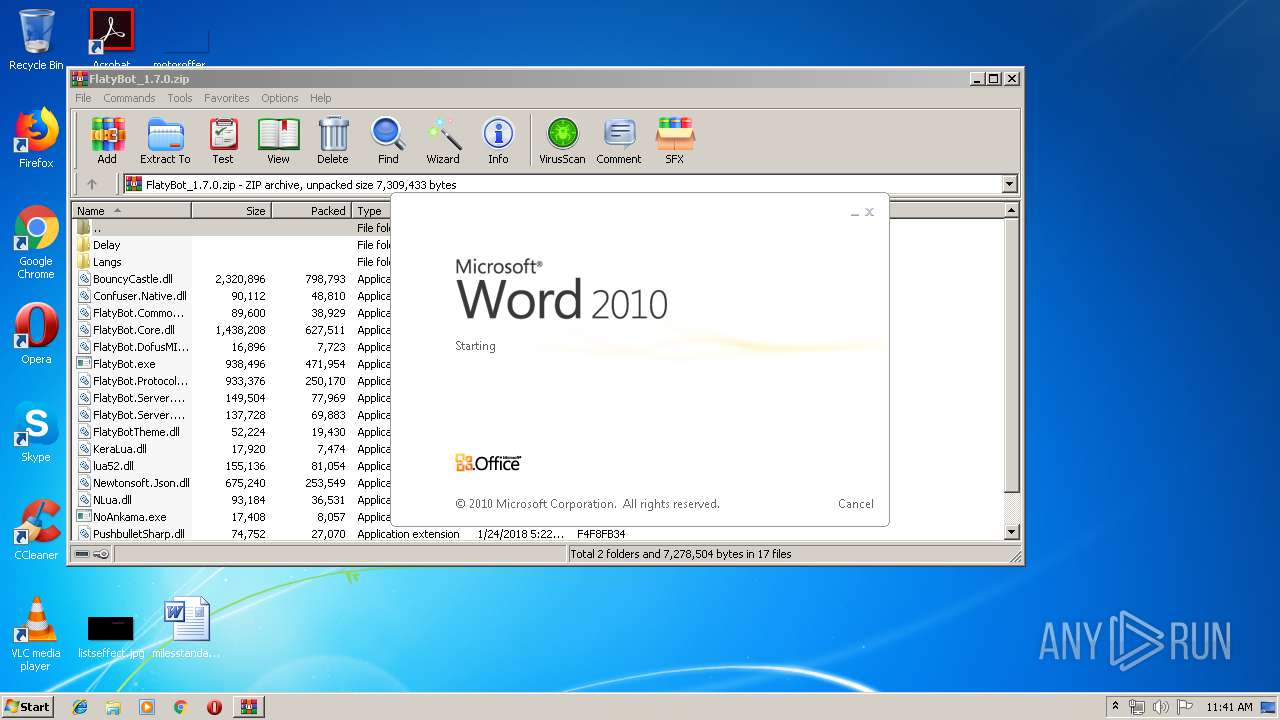Click the WinRAR taskbar button
This screenshot has width=1280, height=720.
pyautogui.click(x=248, y=707)
